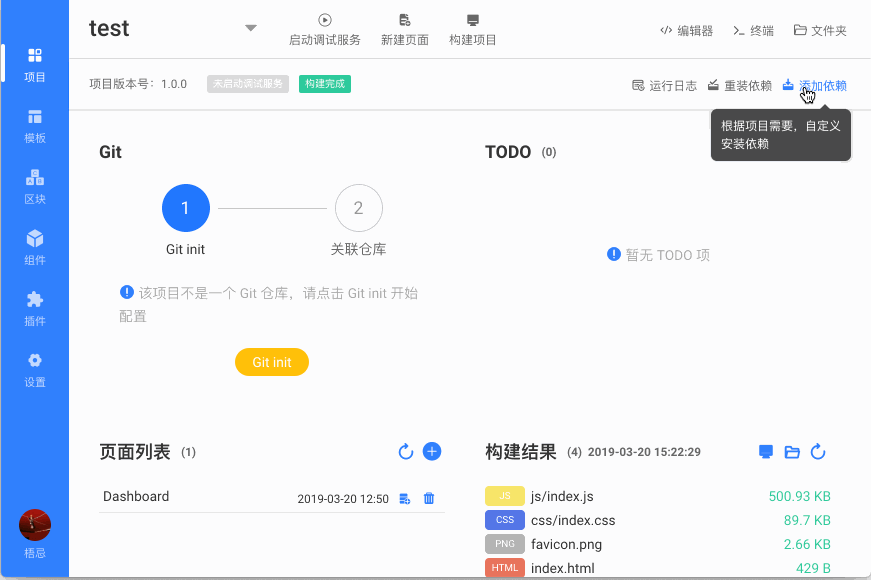871x580 pixels.
Task: Delete the Dashboard page via trash icon
Action: [x=429, y=498]
